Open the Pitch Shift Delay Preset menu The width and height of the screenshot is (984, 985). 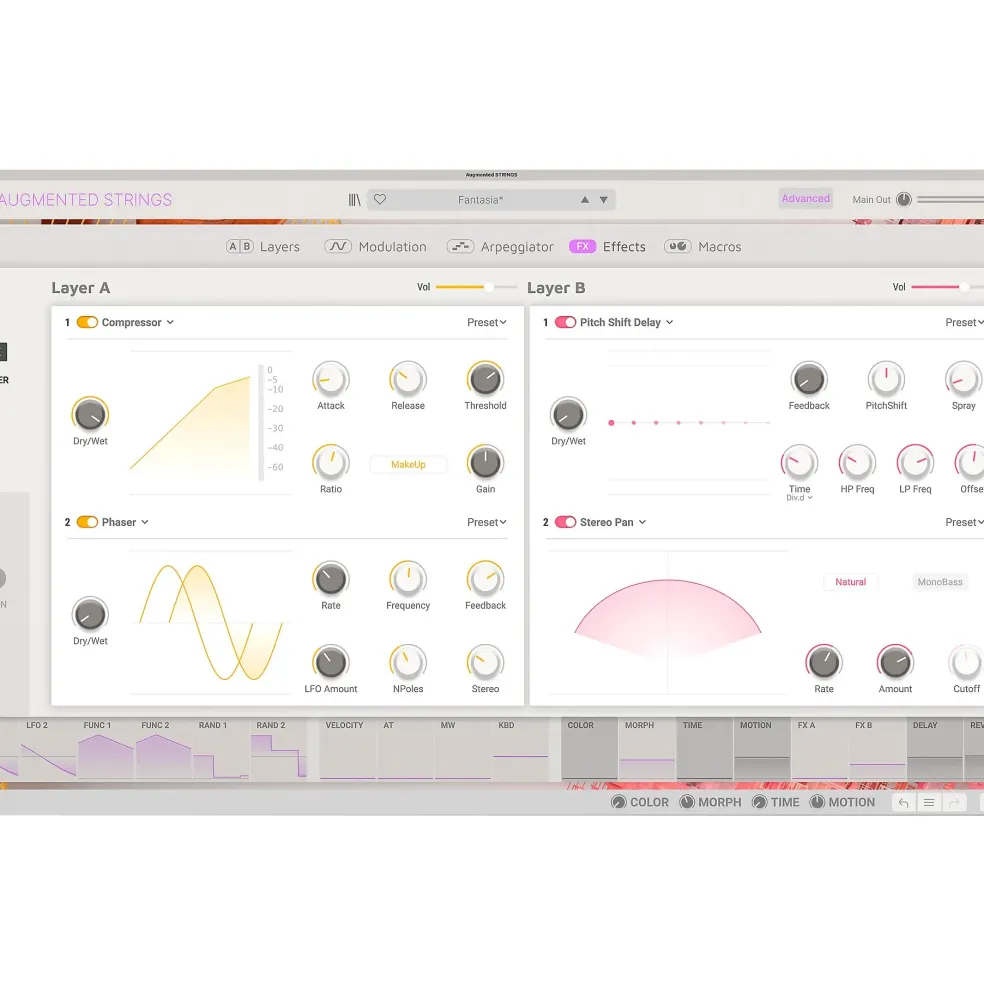(965, 322)
